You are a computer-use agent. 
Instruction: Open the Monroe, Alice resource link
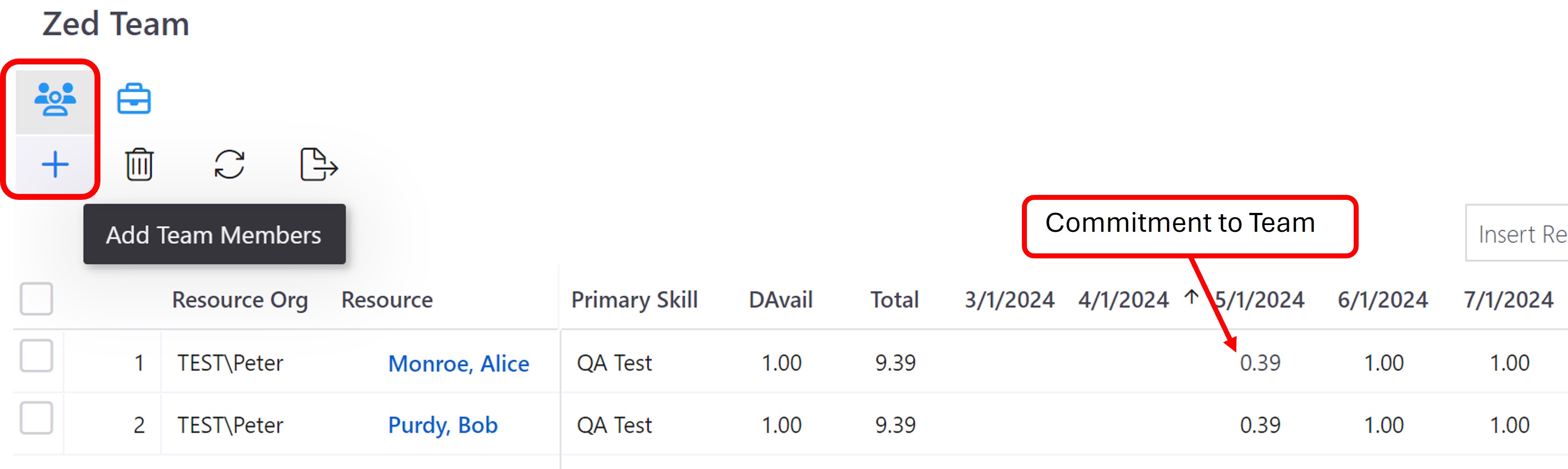(458, 364)
